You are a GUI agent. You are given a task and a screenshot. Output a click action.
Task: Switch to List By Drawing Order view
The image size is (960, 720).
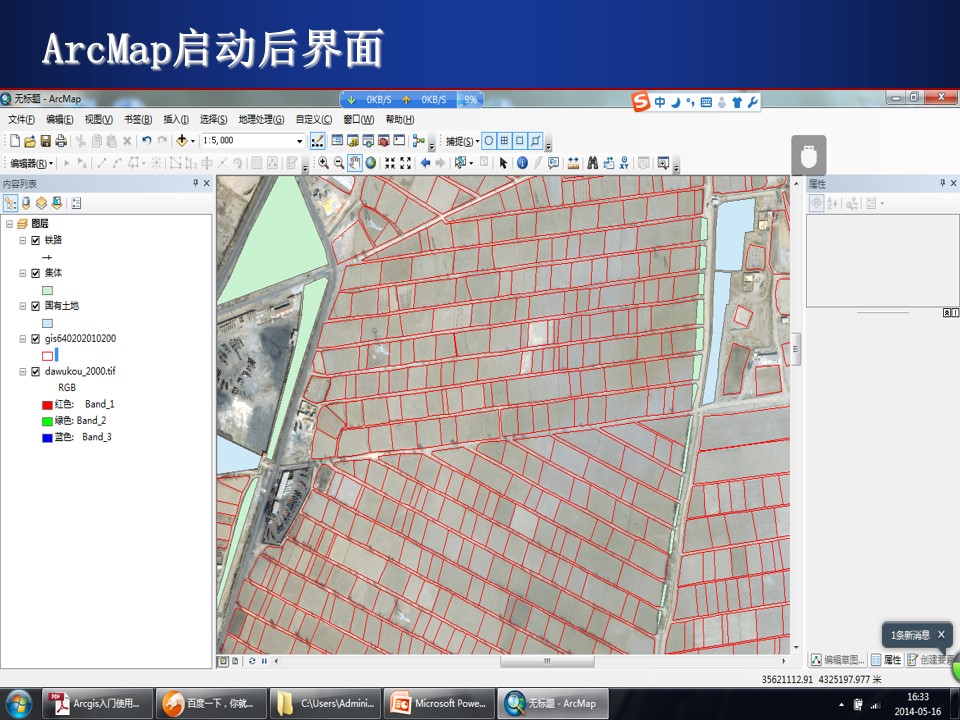[10, 203]
